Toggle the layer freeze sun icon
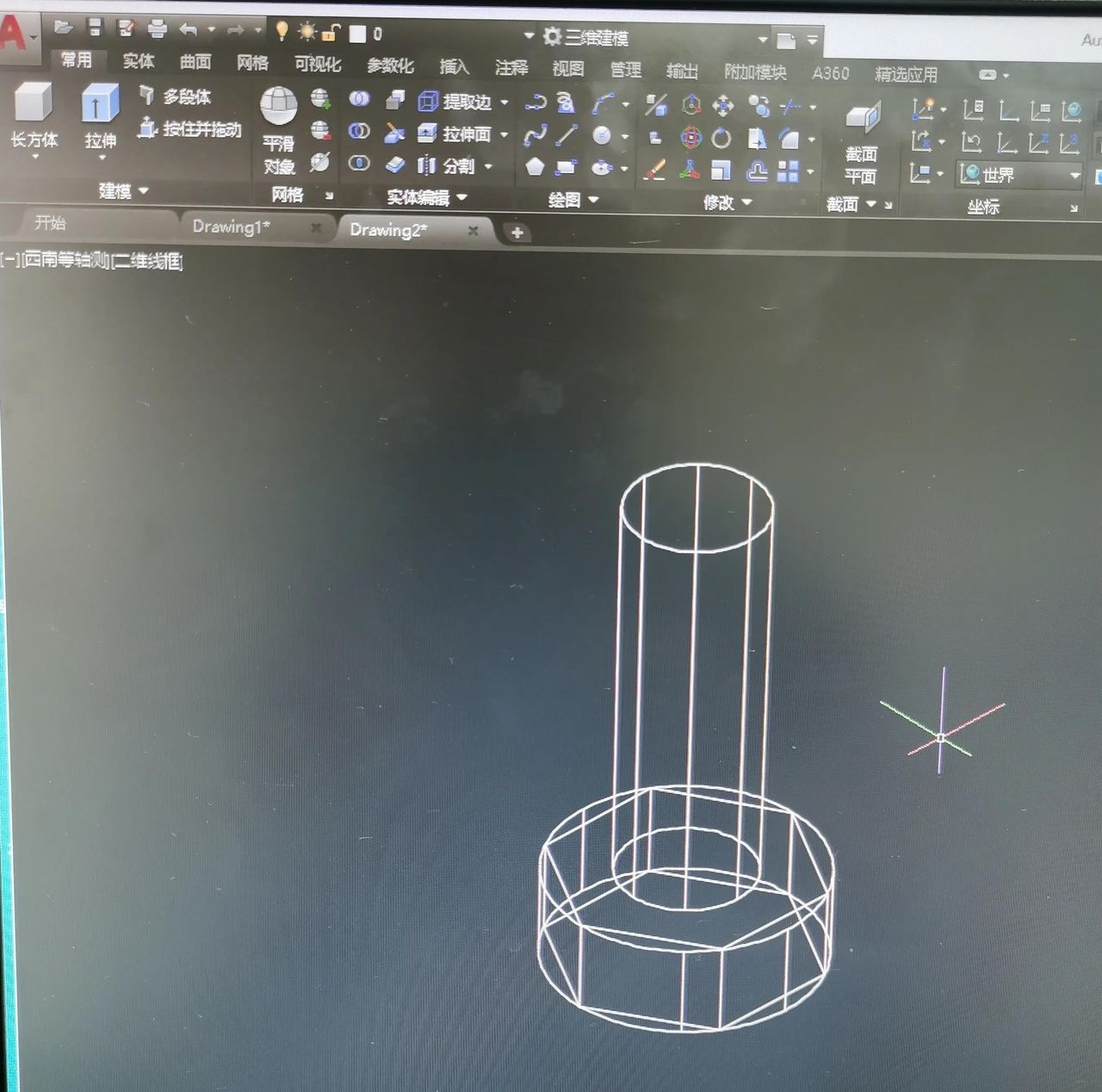1102x1092 pixels. pos(306,32)
